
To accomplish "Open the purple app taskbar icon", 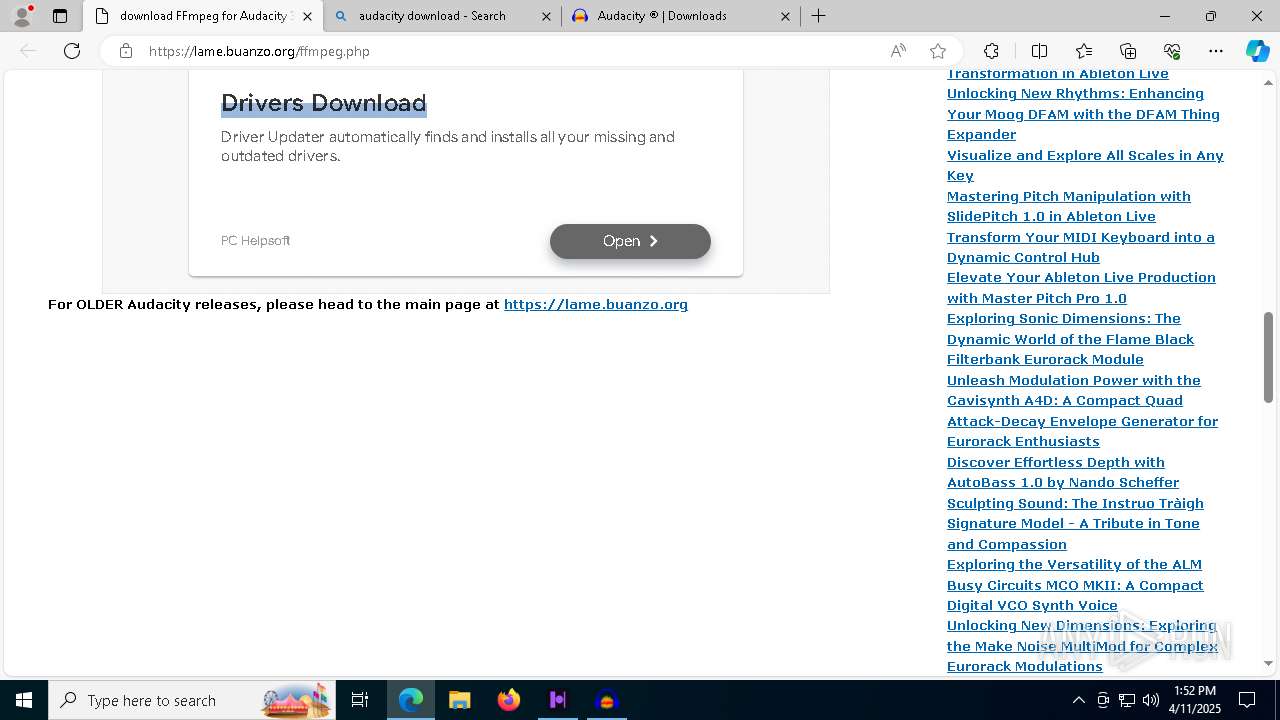I will 558,700.
